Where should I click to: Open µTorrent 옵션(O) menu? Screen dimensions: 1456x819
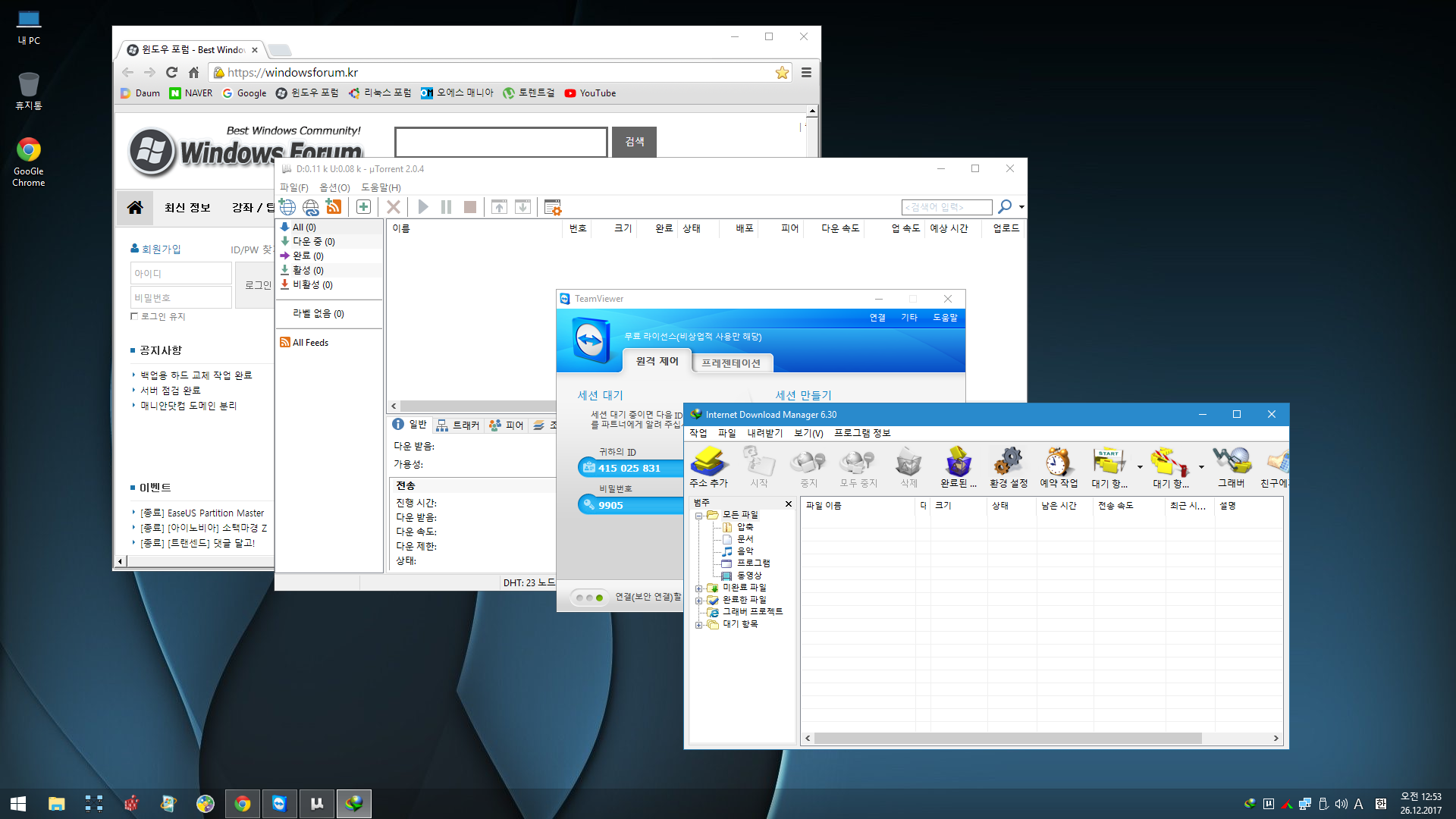click(x=334, y=187)
